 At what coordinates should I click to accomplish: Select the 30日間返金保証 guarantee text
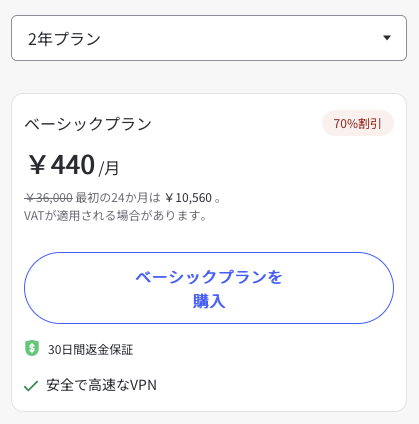pos(90,350)
